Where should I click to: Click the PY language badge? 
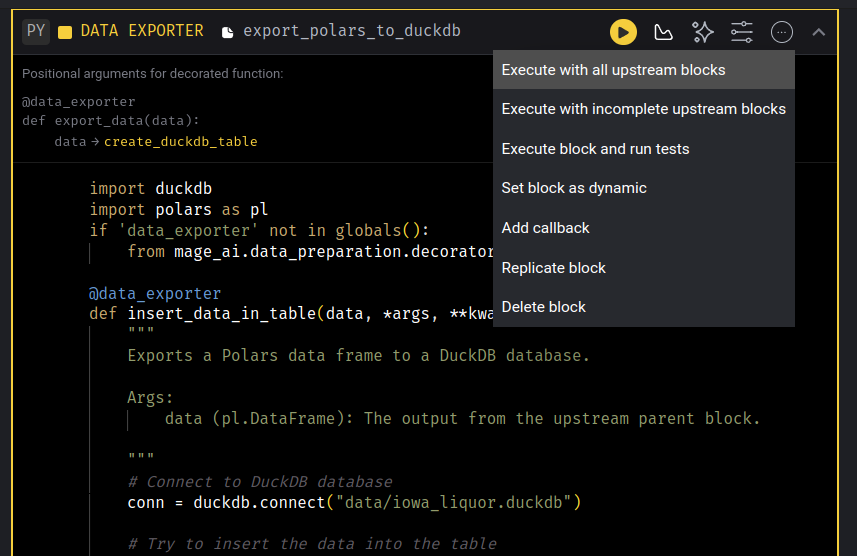pos(36,31)
